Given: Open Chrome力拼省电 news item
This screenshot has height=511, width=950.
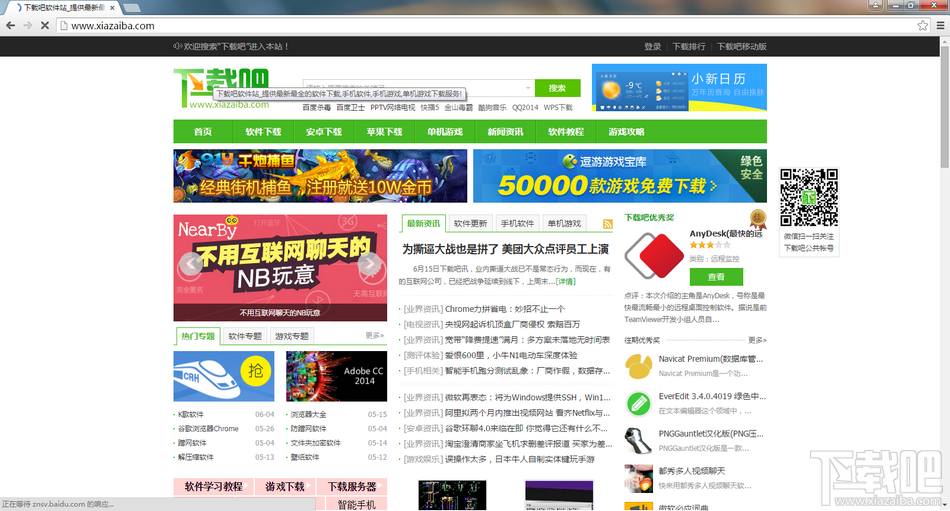Looking at the screenshot, I should click(x=505, y=309).
